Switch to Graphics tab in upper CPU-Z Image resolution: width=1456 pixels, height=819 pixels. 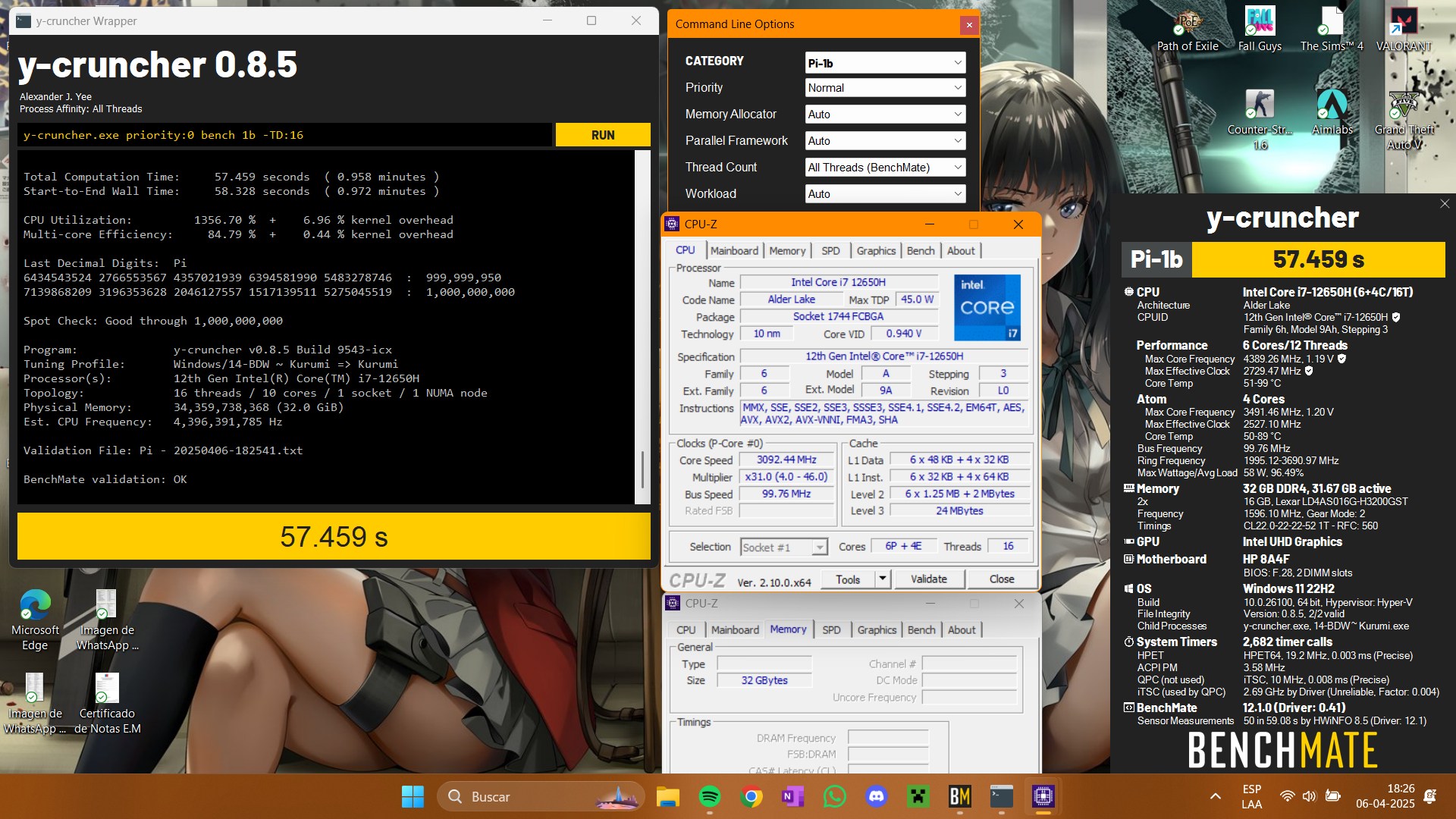[876, 251]
